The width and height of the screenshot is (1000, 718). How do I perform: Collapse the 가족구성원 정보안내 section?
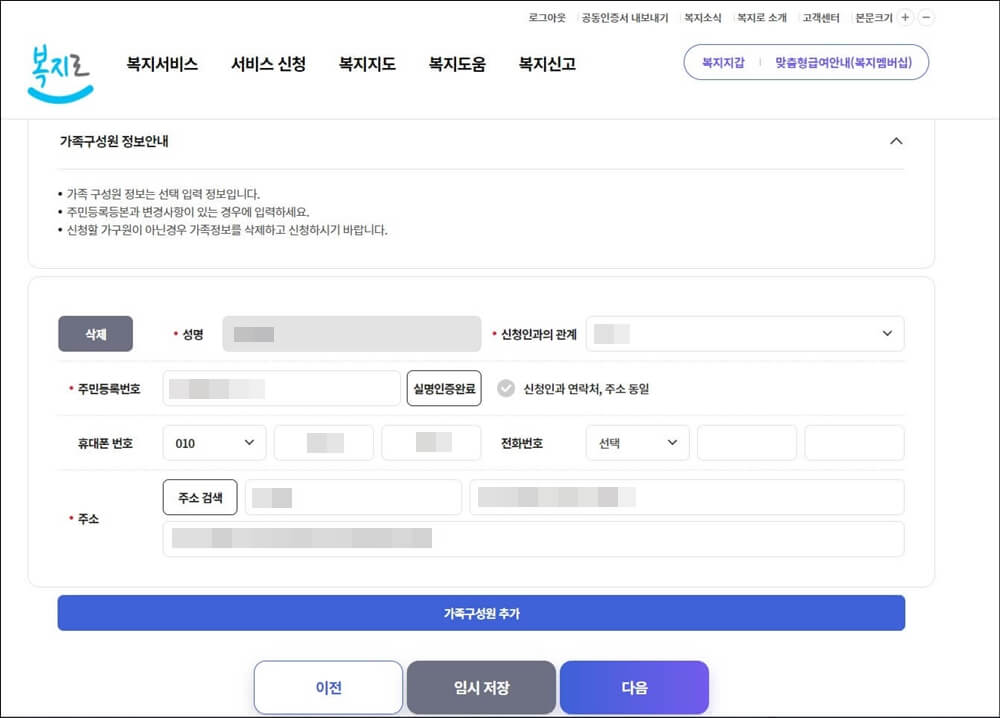897,141
